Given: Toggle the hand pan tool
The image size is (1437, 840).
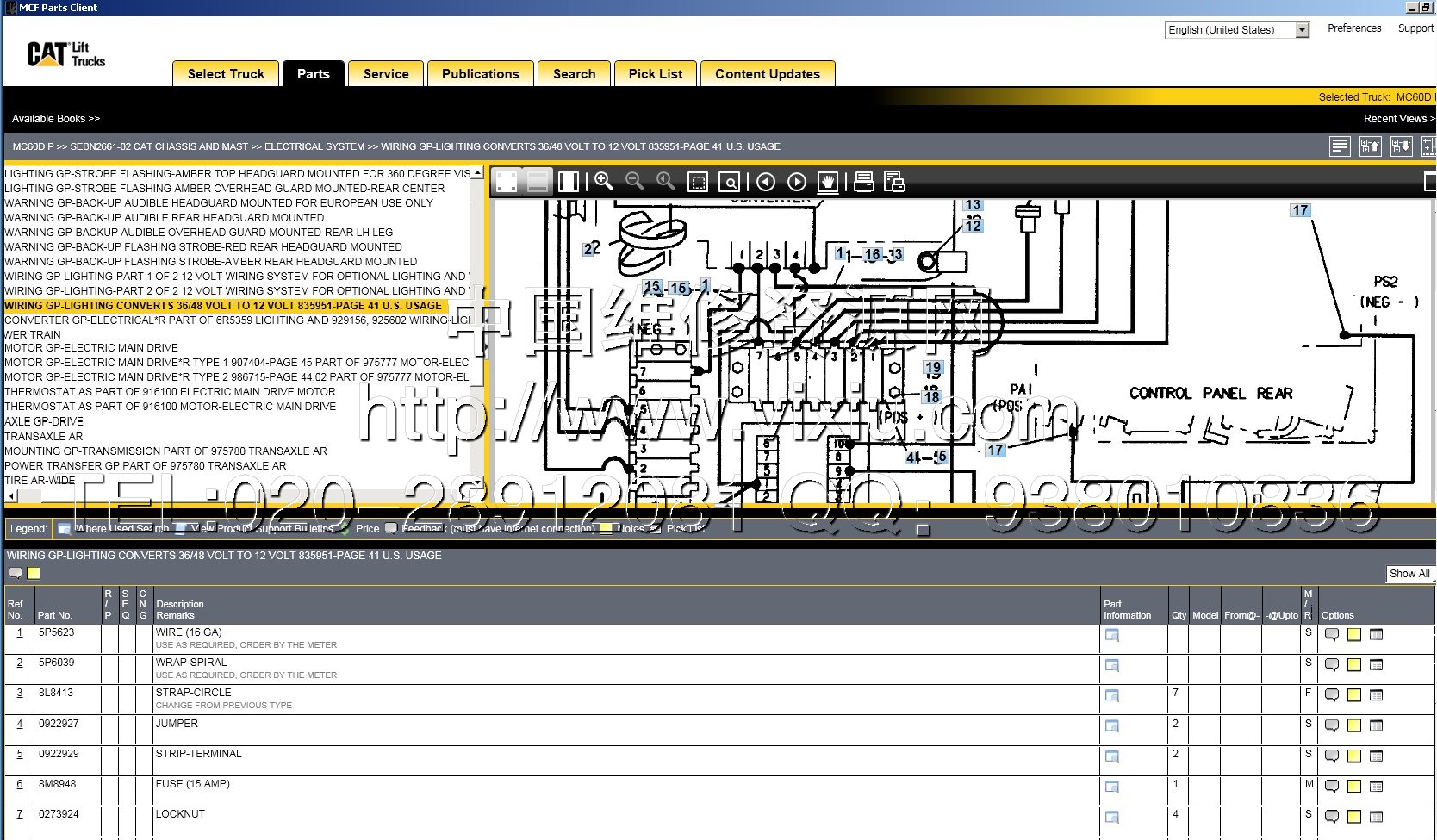Looking at the screenshot, I should pyautogui.click(x=827, y=182).
